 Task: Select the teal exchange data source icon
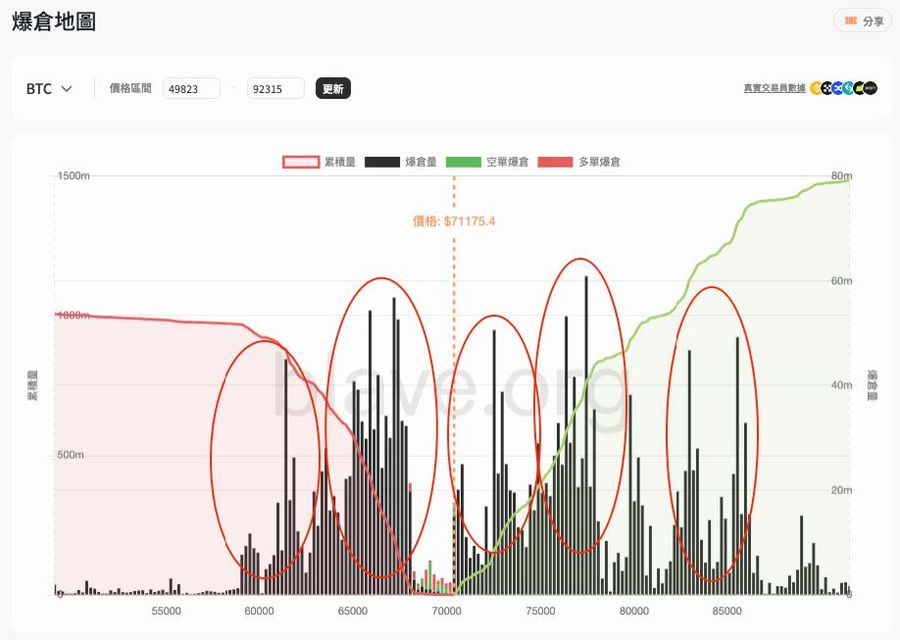point(848,88)
